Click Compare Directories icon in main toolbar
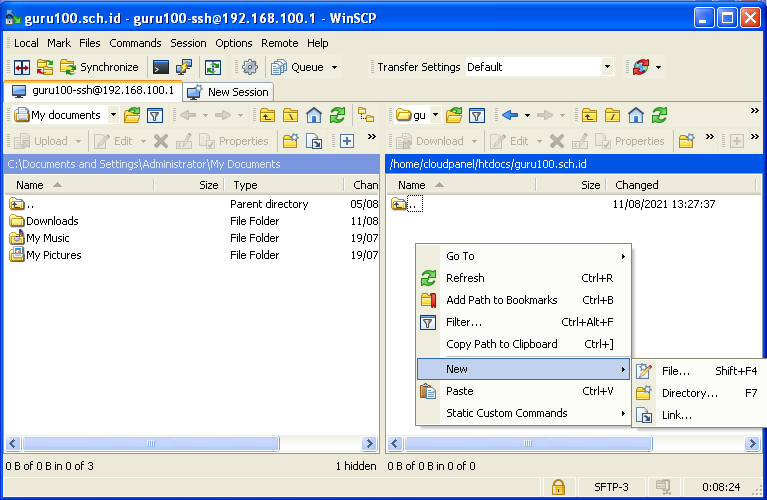 (20, 67)
